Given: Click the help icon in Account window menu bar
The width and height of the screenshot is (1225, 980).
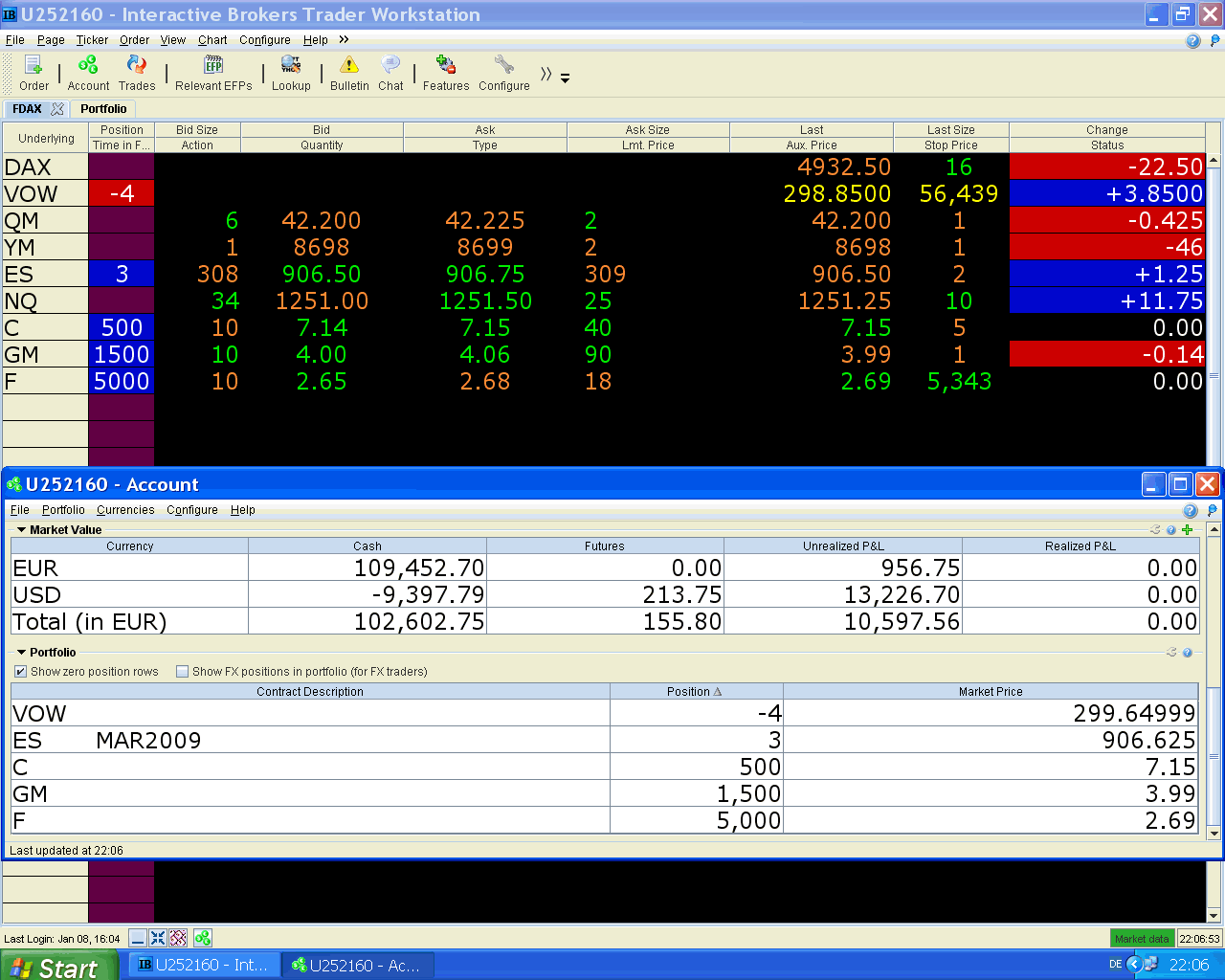Looking at the screenshot, I should [1191, 511].
